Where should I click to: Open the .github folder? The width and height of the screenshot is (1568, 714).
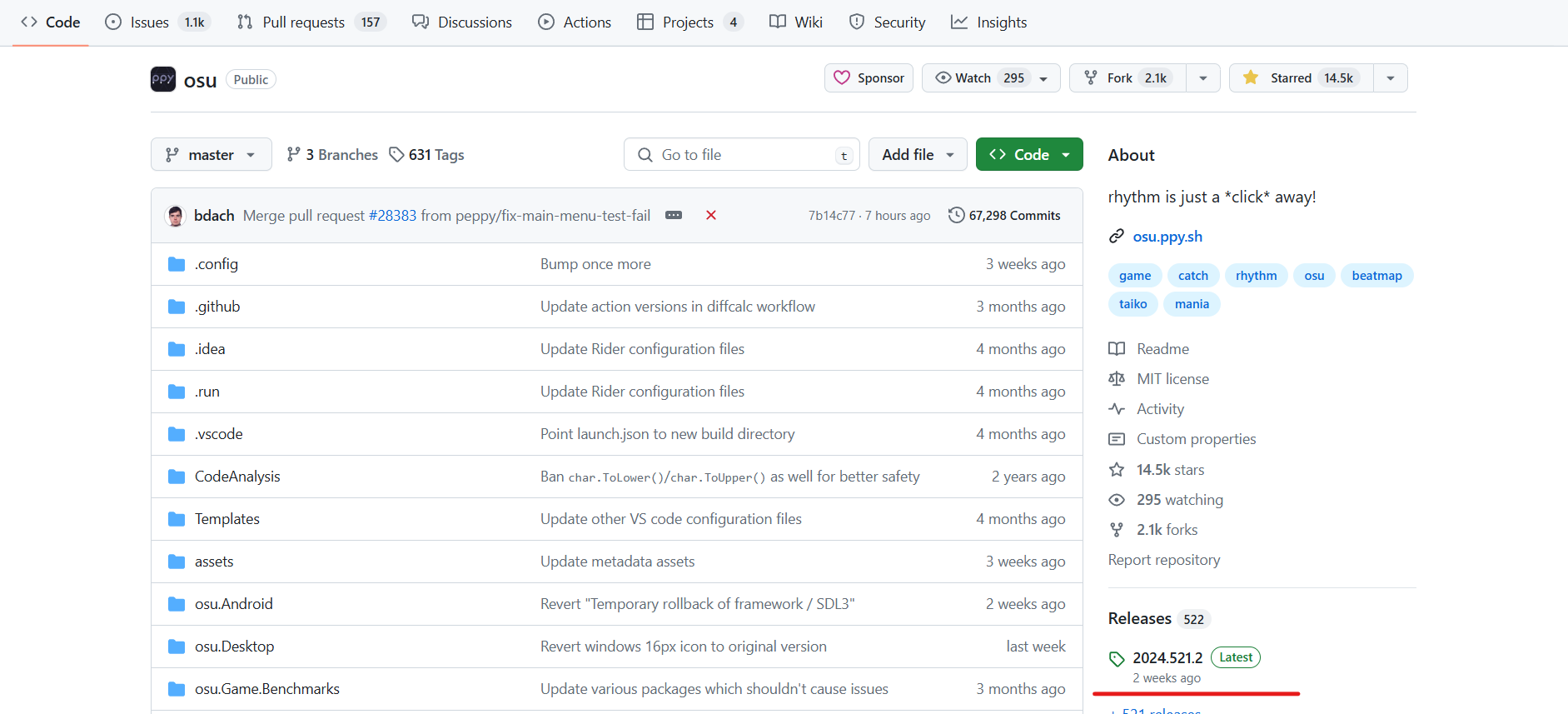click(217, 307)
